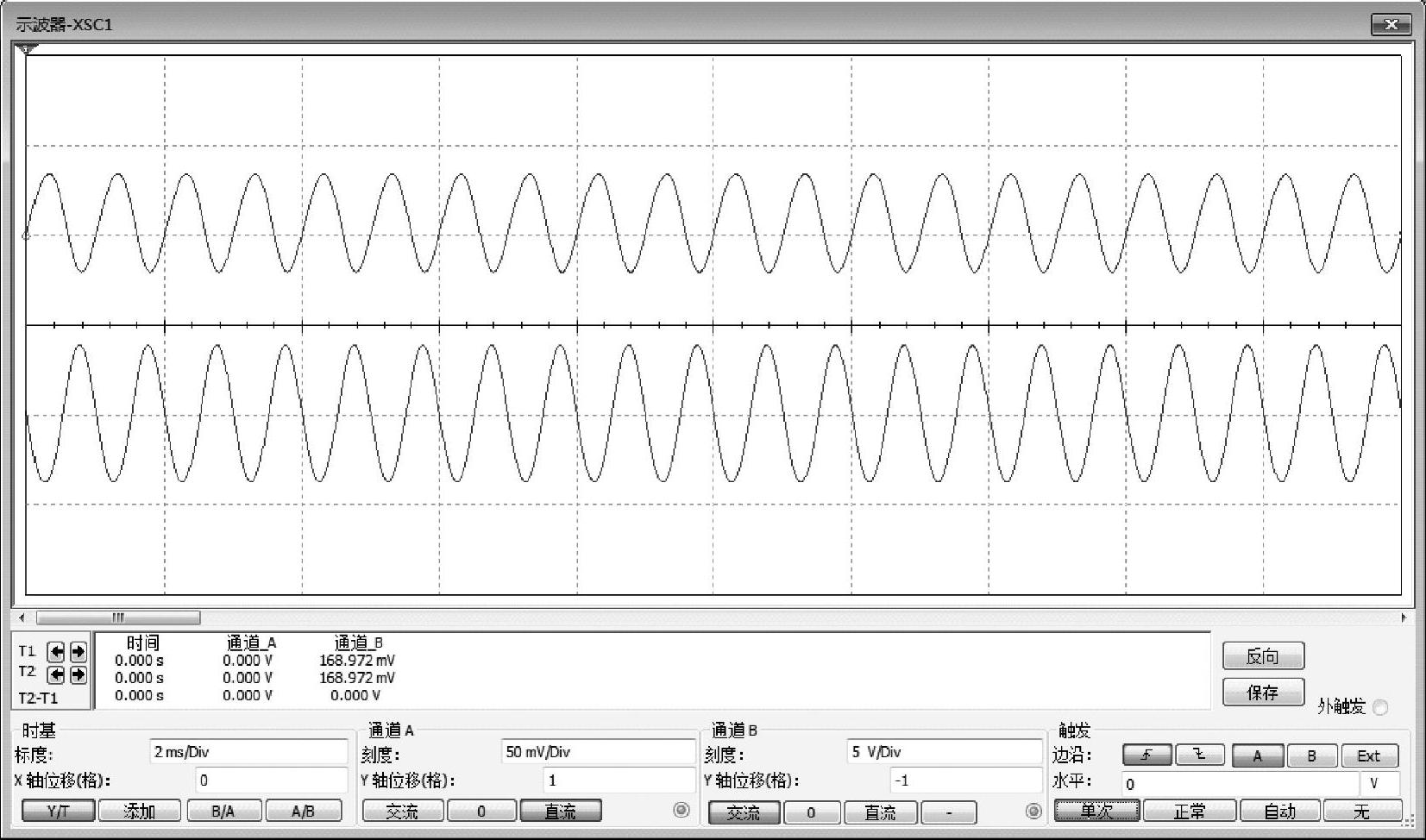Click the horizontal scrollbar thumb

click(118, 617)
